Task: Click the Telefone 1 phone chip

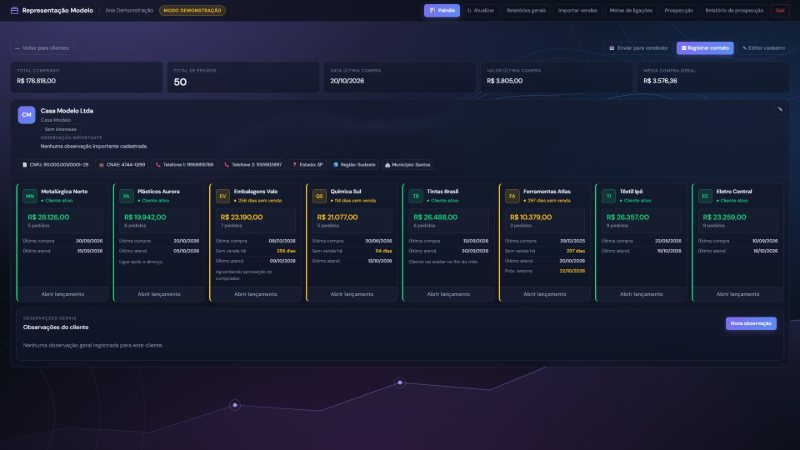Action: [185, 165]
